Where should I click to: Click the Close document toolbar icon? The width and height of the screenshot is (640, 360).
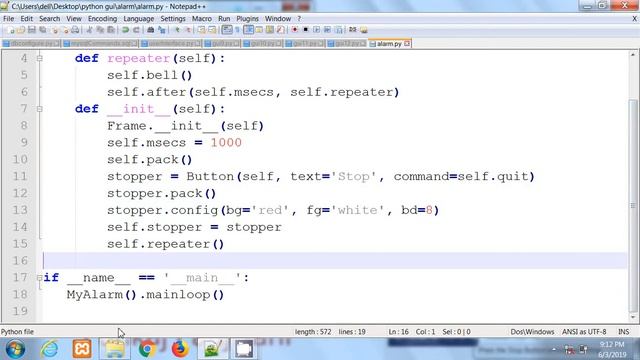click(55, 30)
